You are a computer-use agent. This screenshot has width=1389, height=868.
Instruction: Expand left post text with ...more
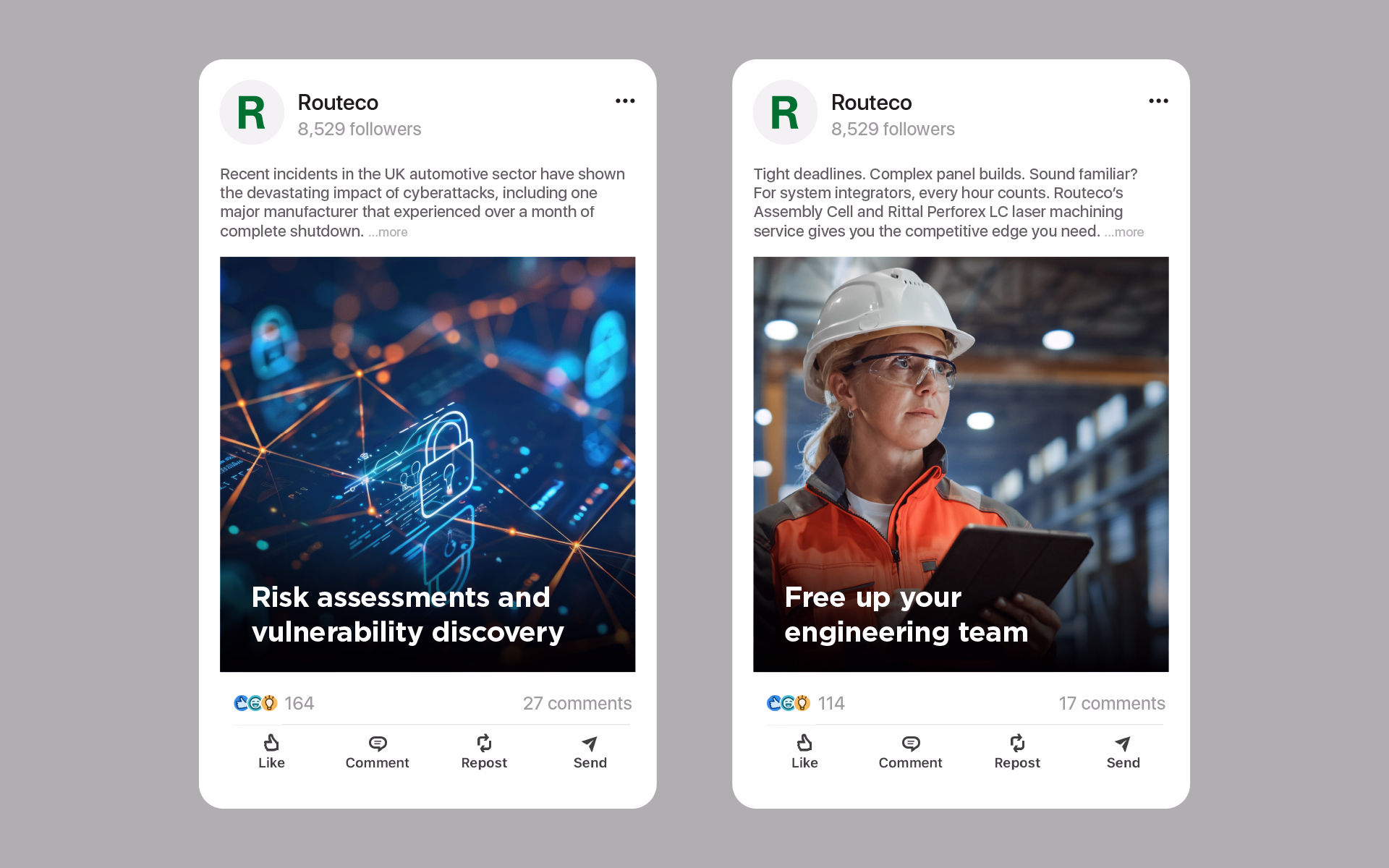[388, 232]
